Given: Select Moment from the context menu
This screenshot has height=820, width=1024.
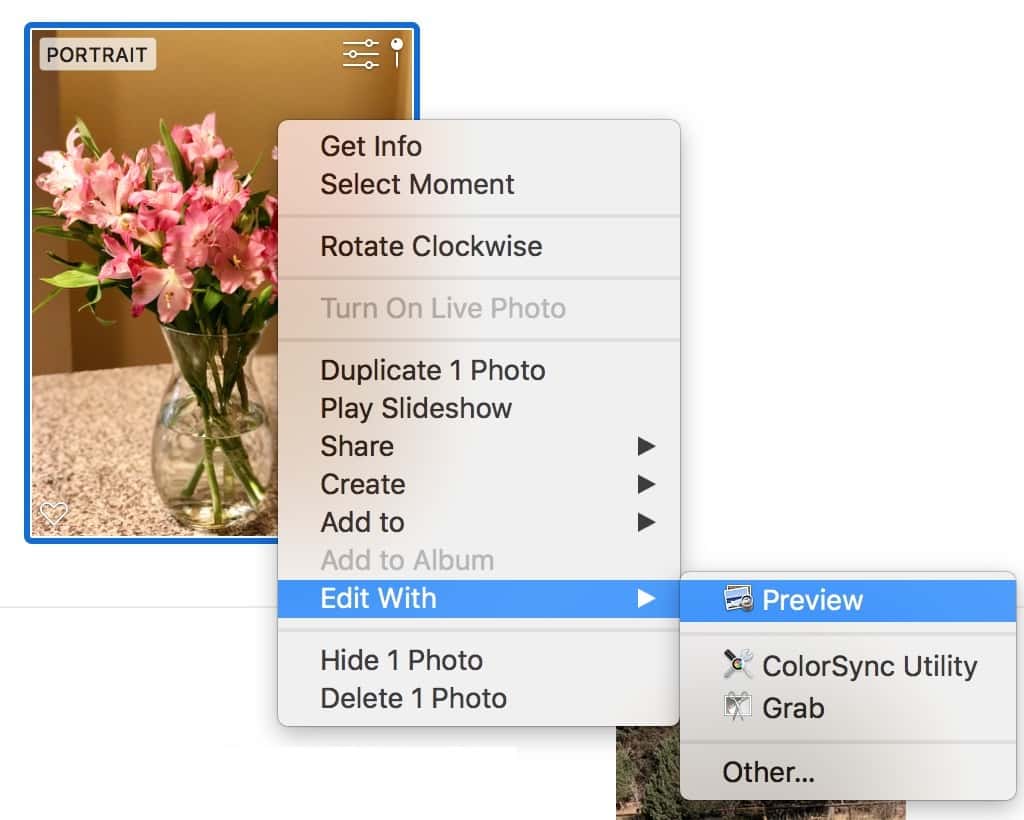Looking at the screenshot, I should (x=417, y=184).
